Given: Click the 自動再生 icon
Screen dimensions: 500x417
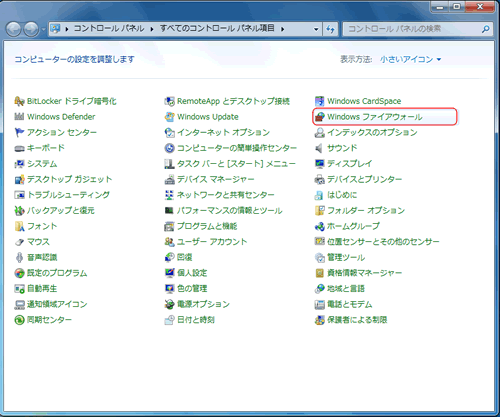Looking at the screenshot, I should (19, 289).
